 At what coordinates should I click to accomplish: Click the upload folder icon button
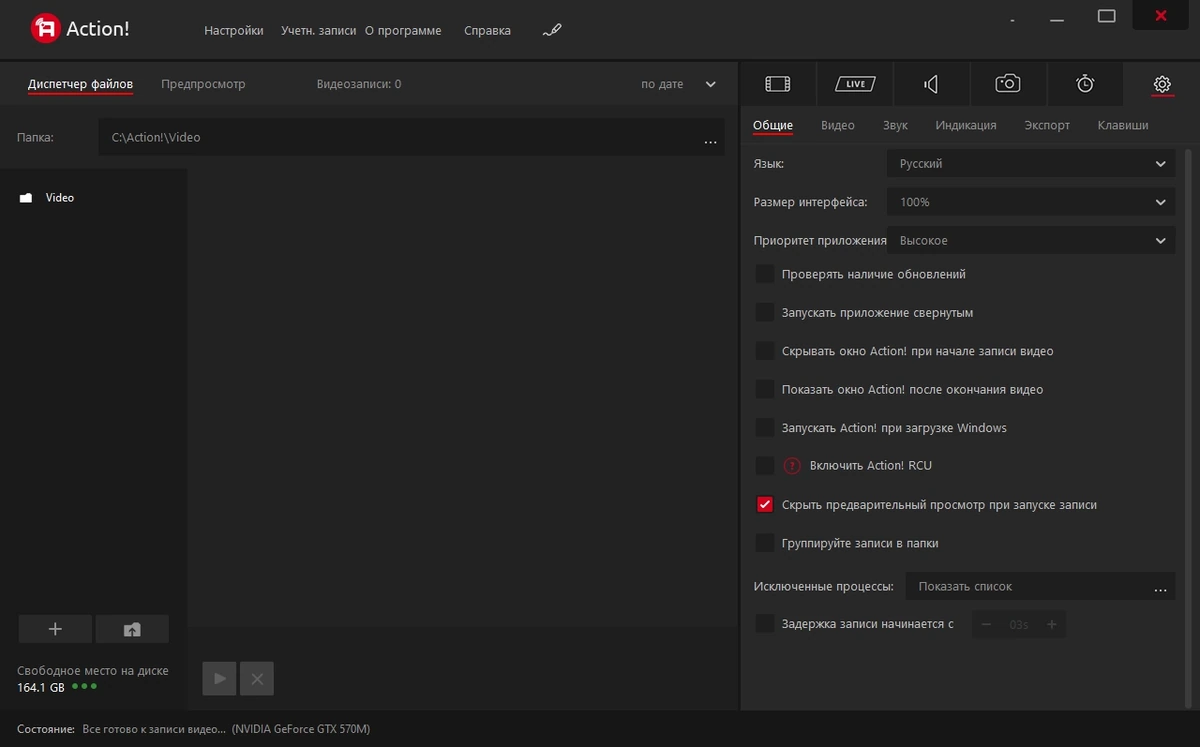[132, 629]
